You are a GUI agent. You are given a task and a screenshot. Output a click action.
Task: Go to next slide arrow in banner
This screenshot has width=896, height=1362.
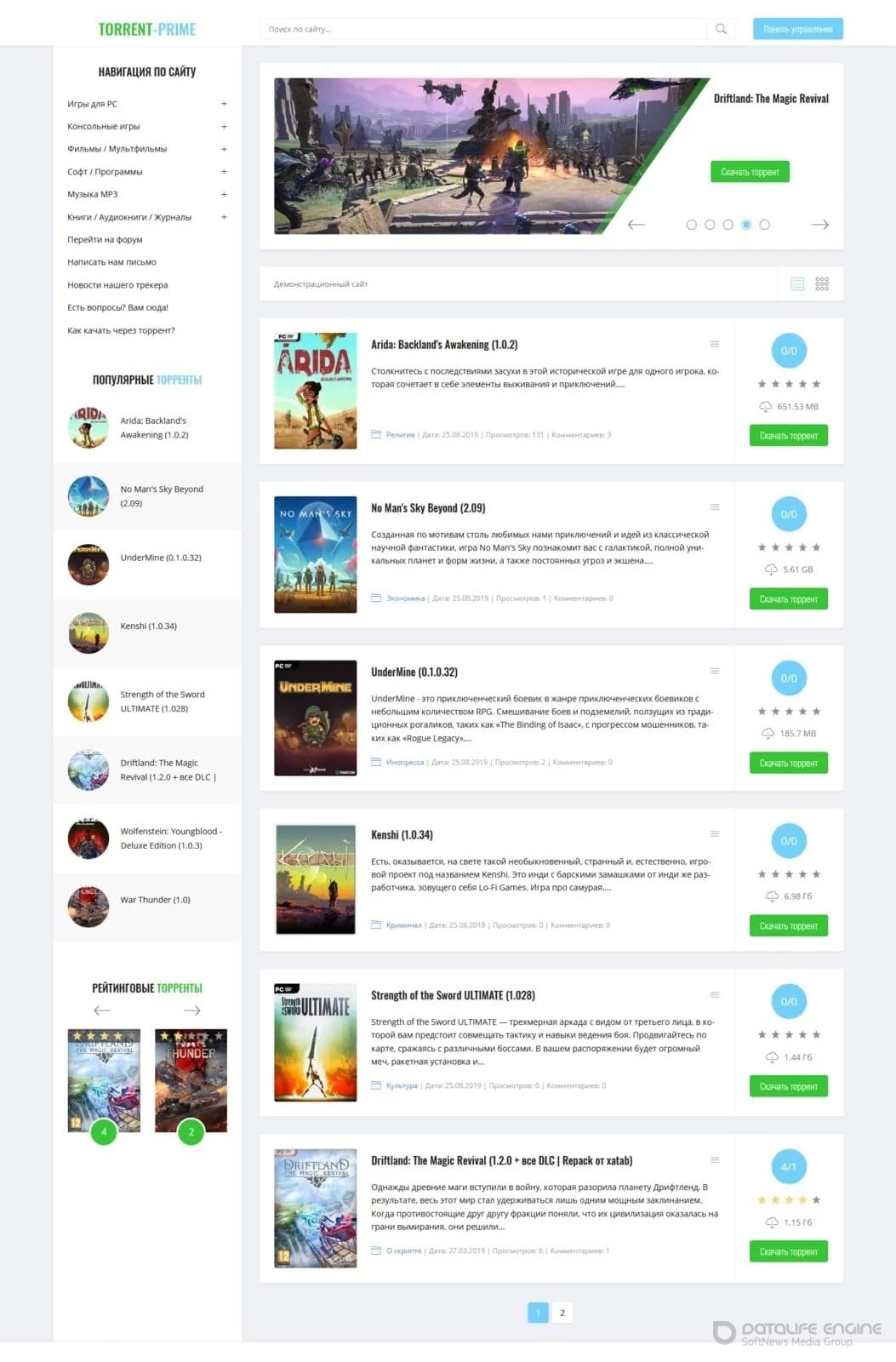(x=820, y=225)
